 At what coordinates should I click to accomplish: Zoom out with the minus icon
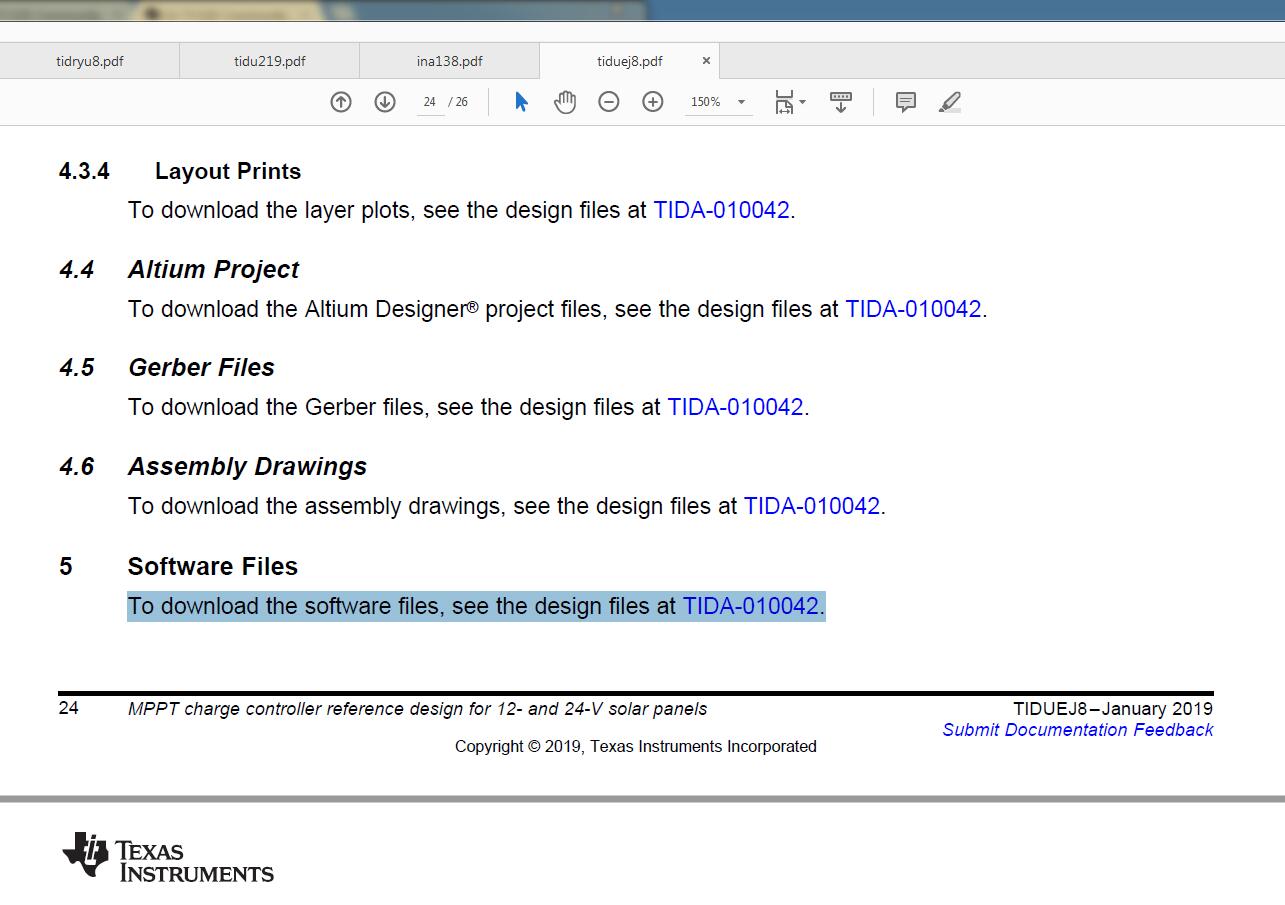[x=609, y=102]
